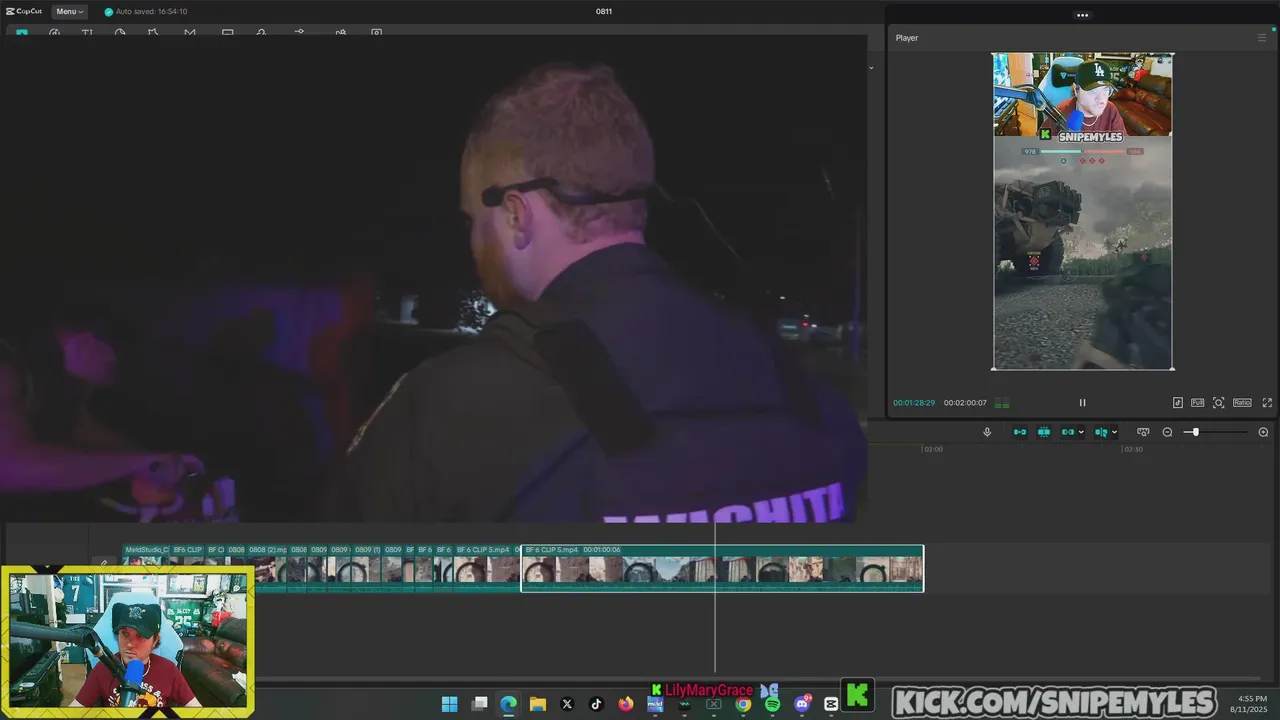Select the highlighted BF 6 CLIP 5.mp4 clip
Screen dimensions: 1280x720
(x=722, y=568)
